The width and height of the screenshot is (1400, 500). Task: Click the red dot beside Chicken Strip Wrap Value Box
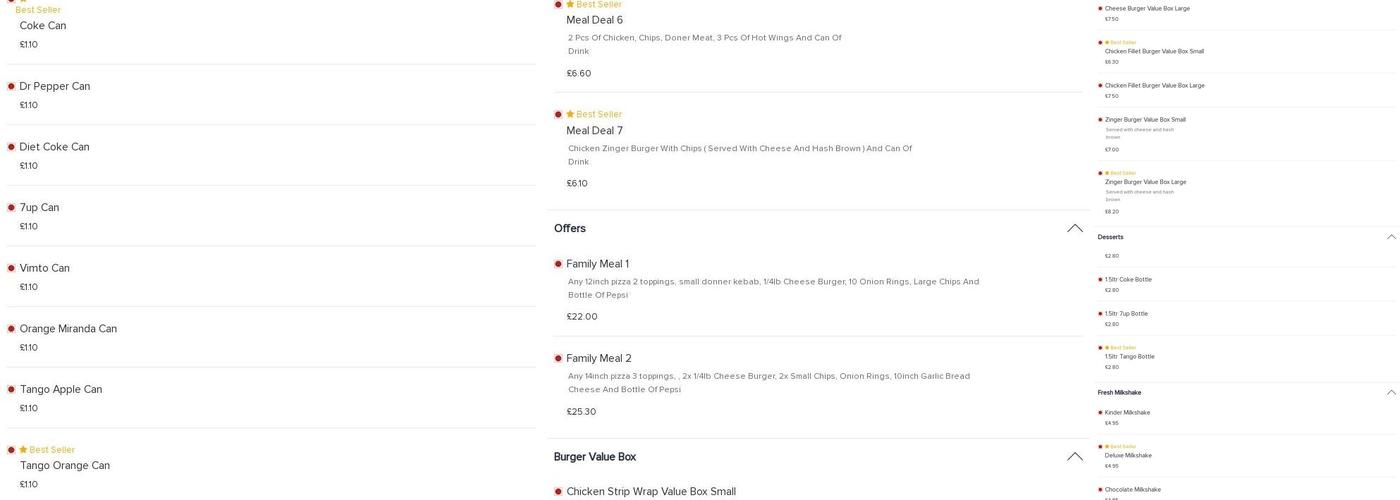point(558,492)
